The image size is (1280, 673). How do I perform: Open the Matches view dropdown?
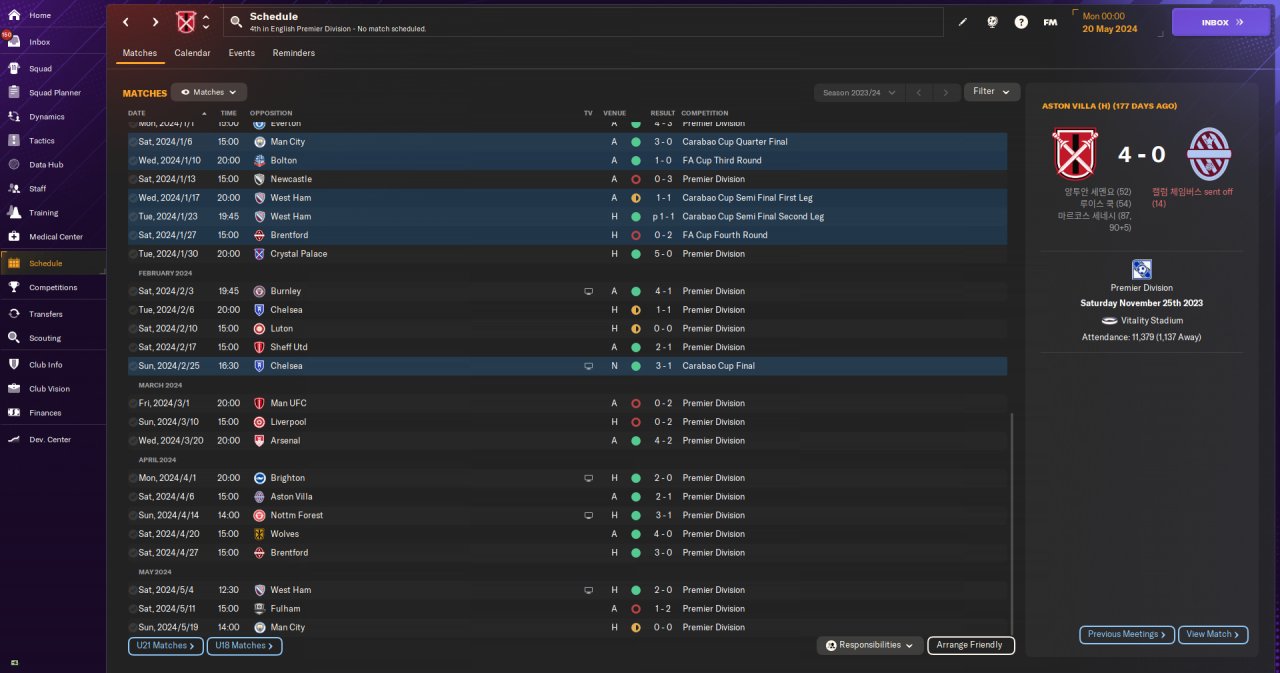click(209, 92)
